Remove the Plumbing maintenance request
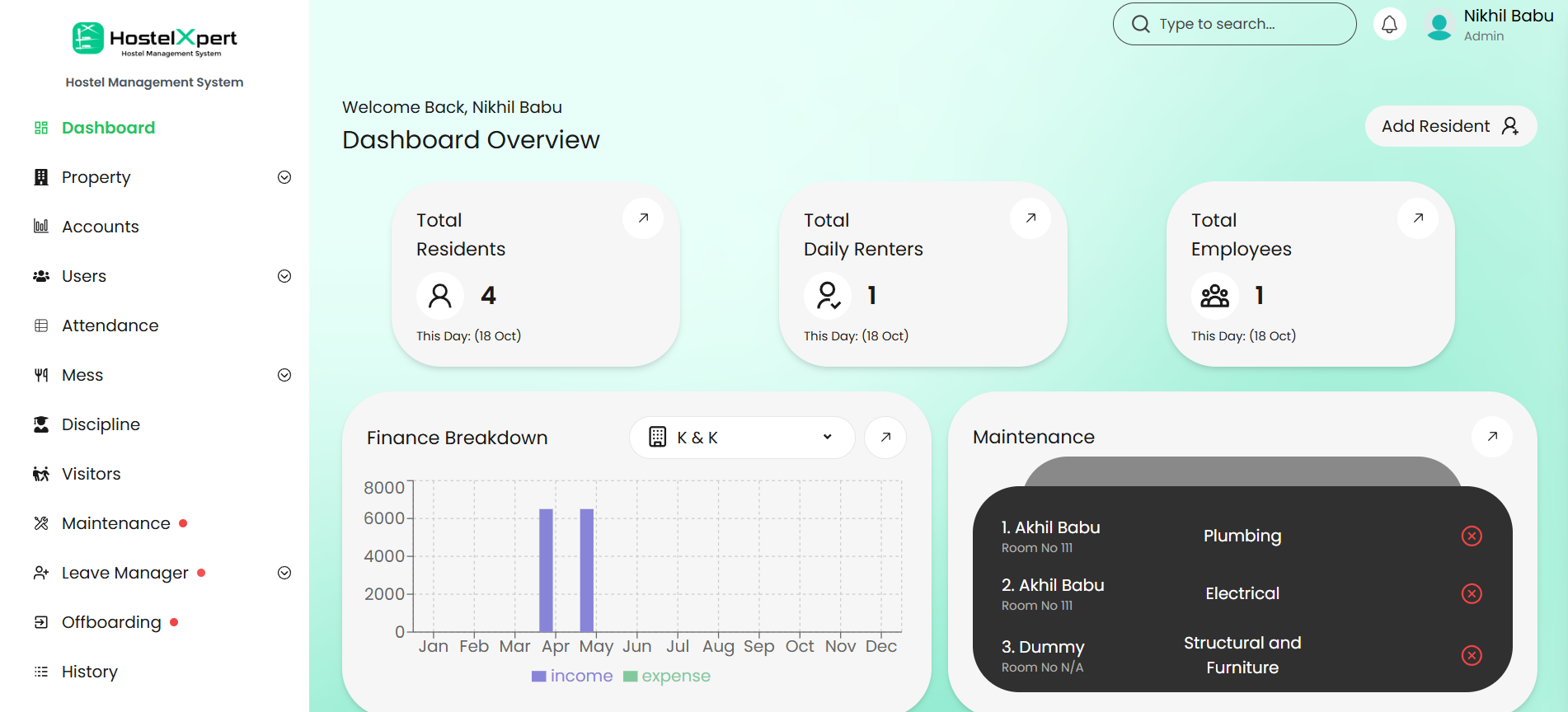1568x712 pixels. pyautogui.click(x=1472, y=536)
